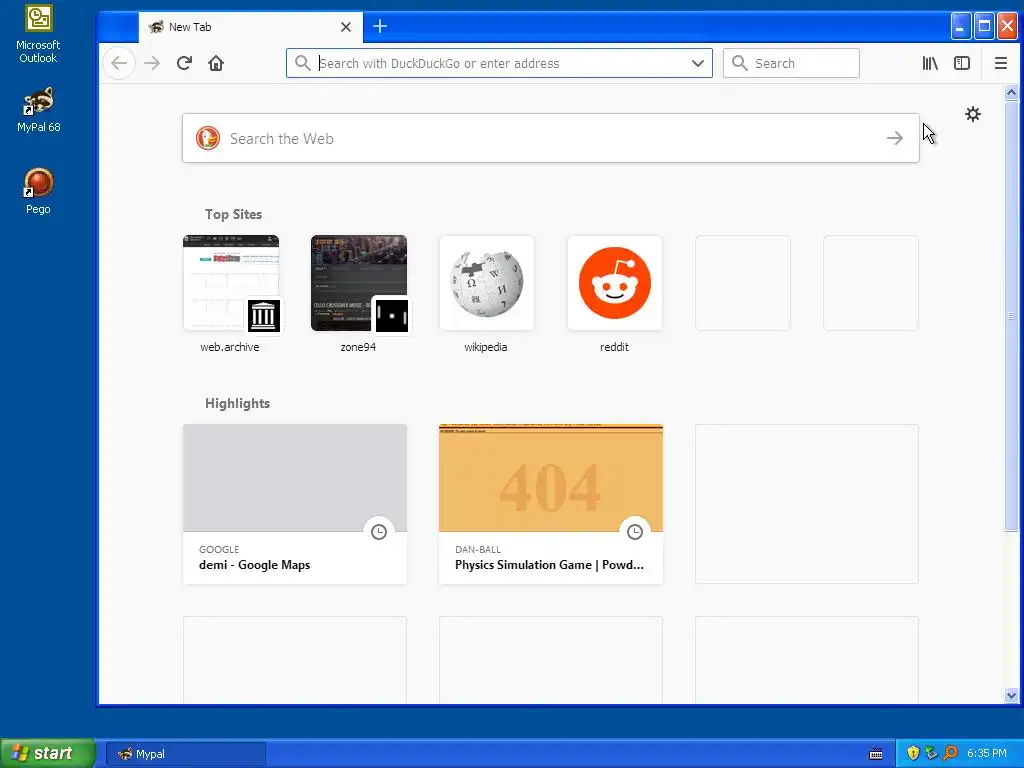Open the Library bookmarks icon
The image size is (1024, 768).
(x=930, y=63)
